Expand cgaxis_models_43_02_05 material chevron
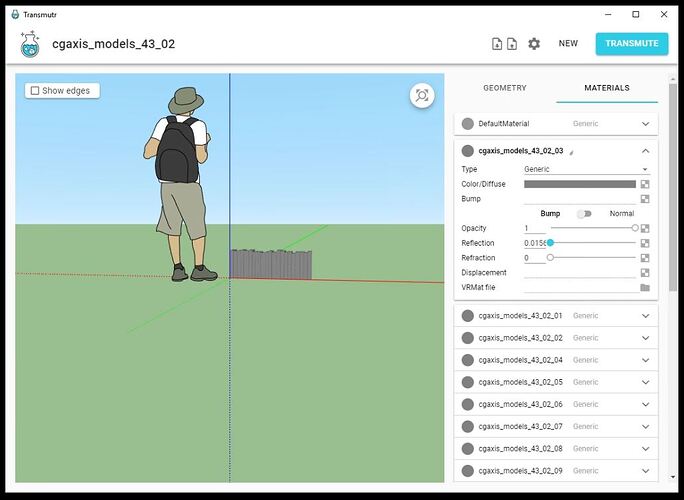This screenshot has height=500, width=684. pos(646,382)
